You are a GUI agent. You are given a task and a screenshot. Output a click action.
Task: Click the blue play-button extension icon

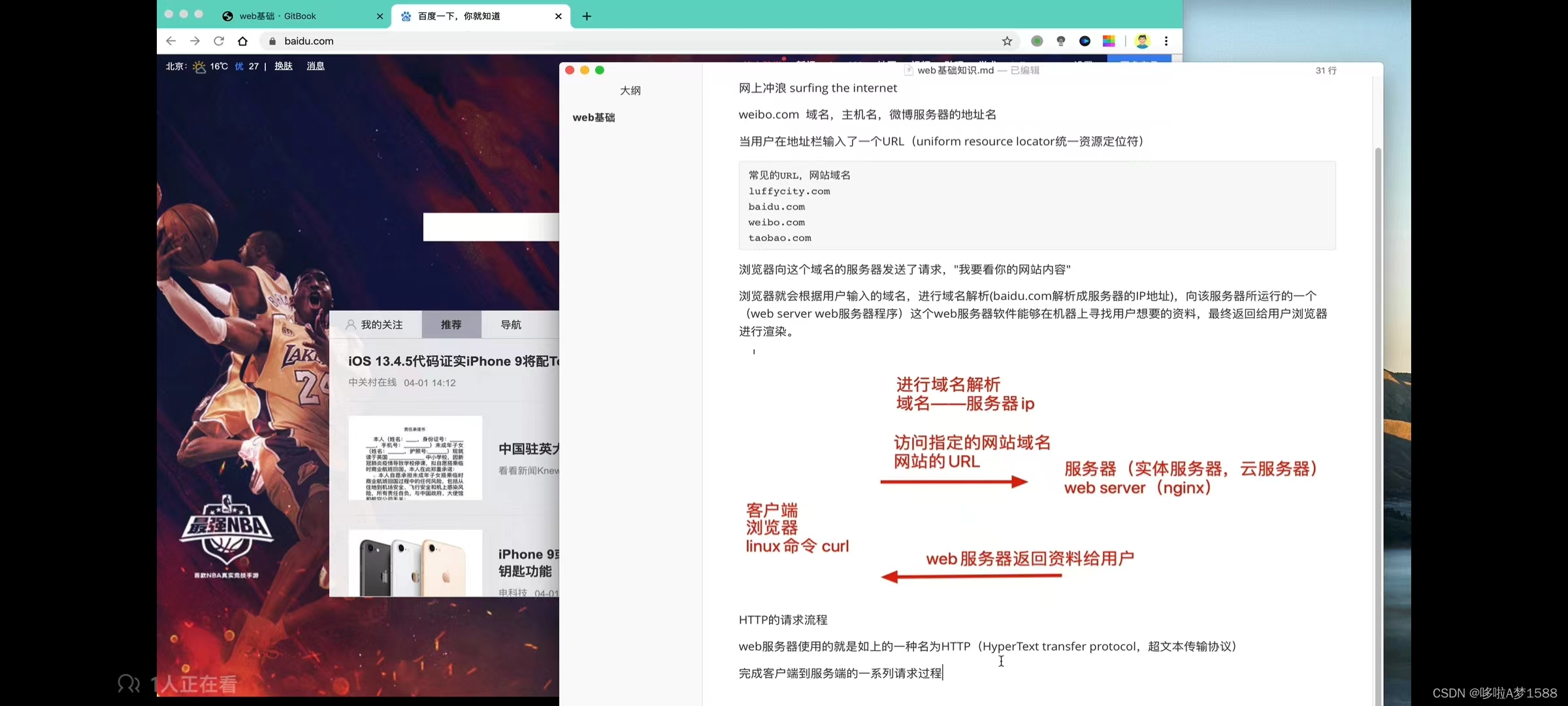click(1085, 41)
